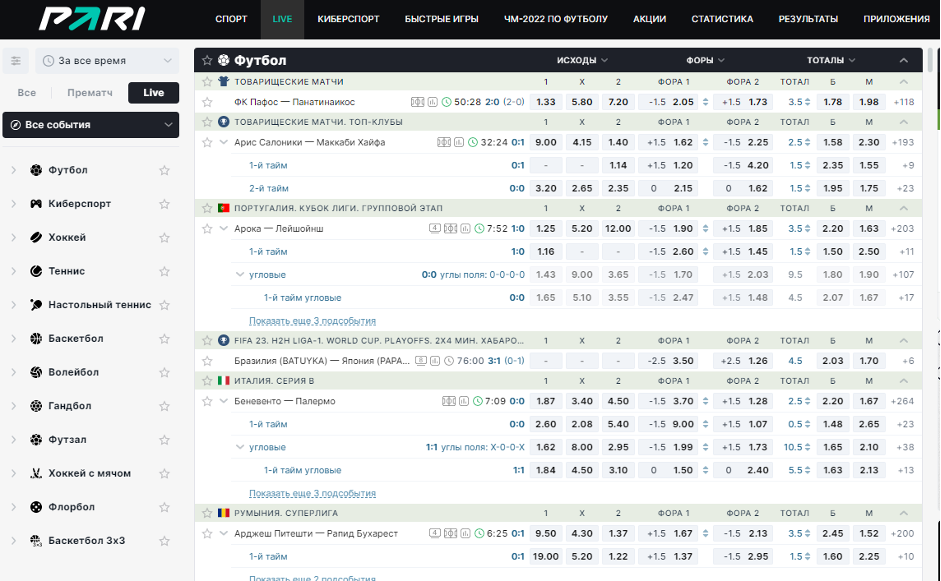The image size is (941, 581).
Task: Expand Хоккей in the sports list
Action: pyautogui.click(x=14, y=238)
